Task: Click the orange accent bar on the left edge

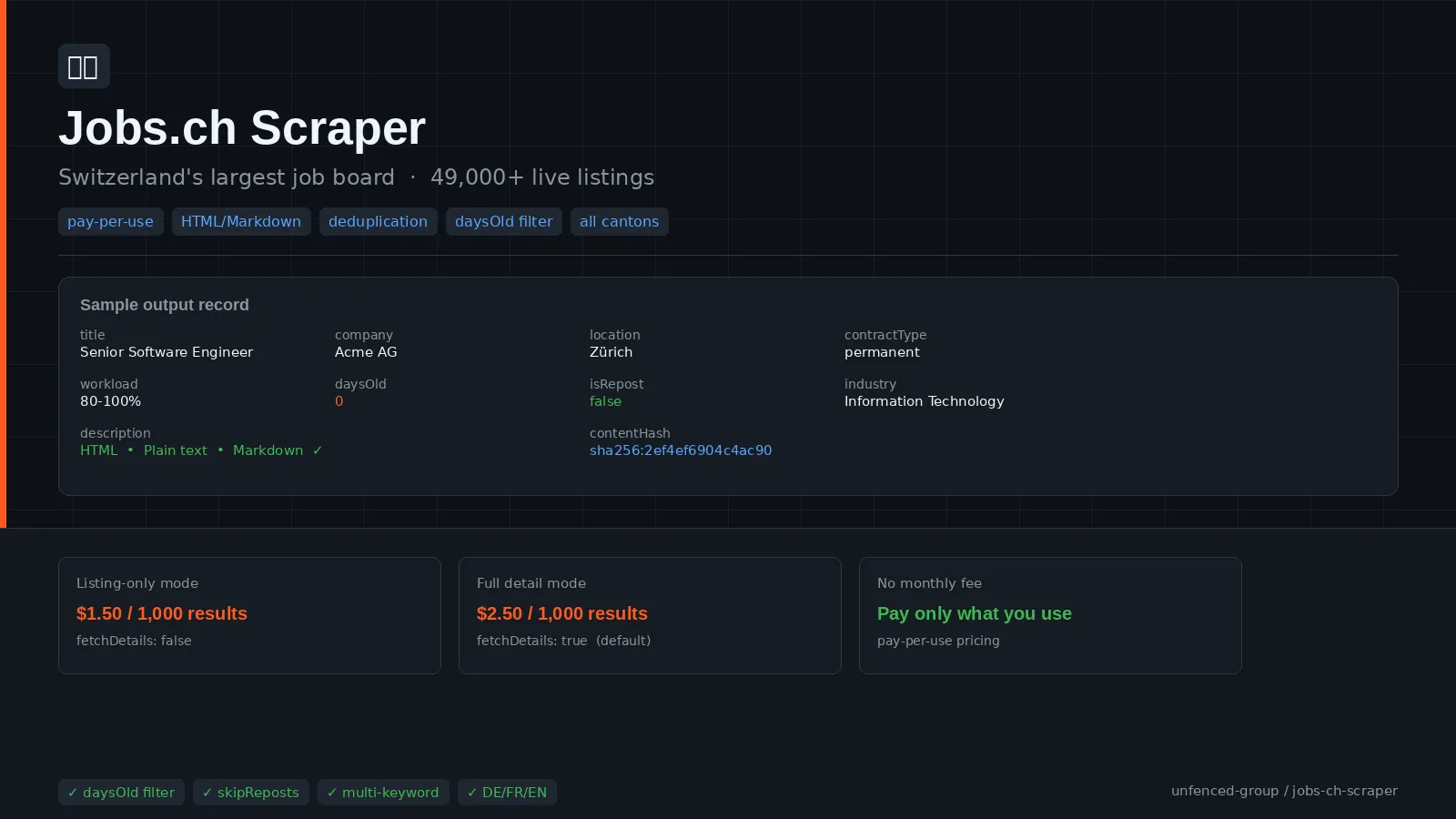Action: (4, 264)
